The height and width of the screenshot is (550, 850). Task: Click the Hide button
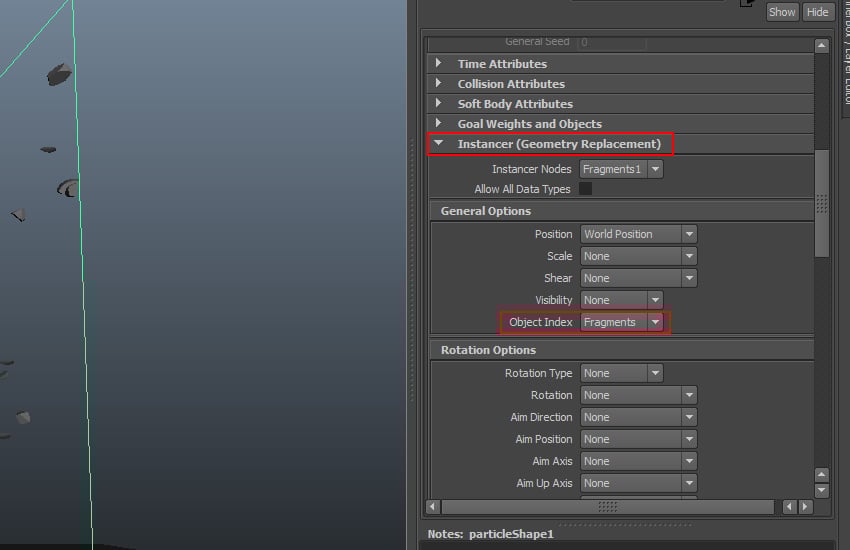[x=817, y=12]
